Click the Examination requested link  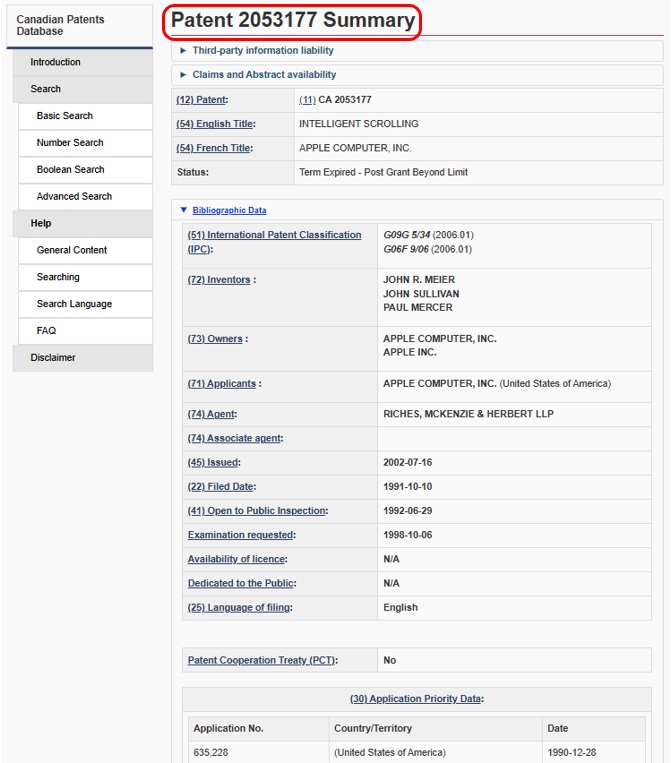point(240,535)
